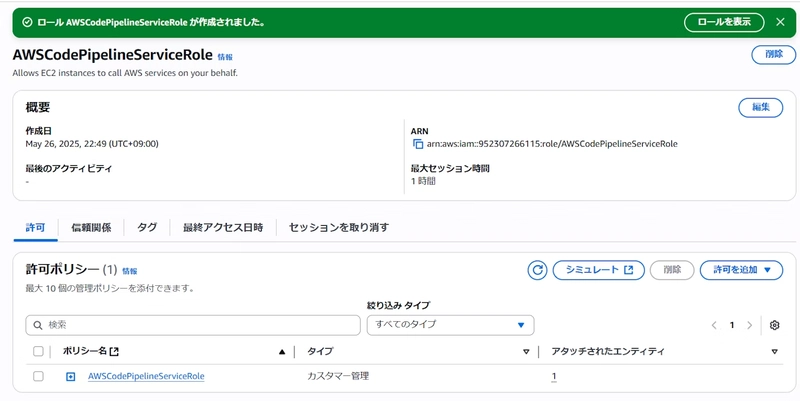The image size is (800, 401).
Task: Click the success checkmark icon in banner
Action: click(28, 22)
